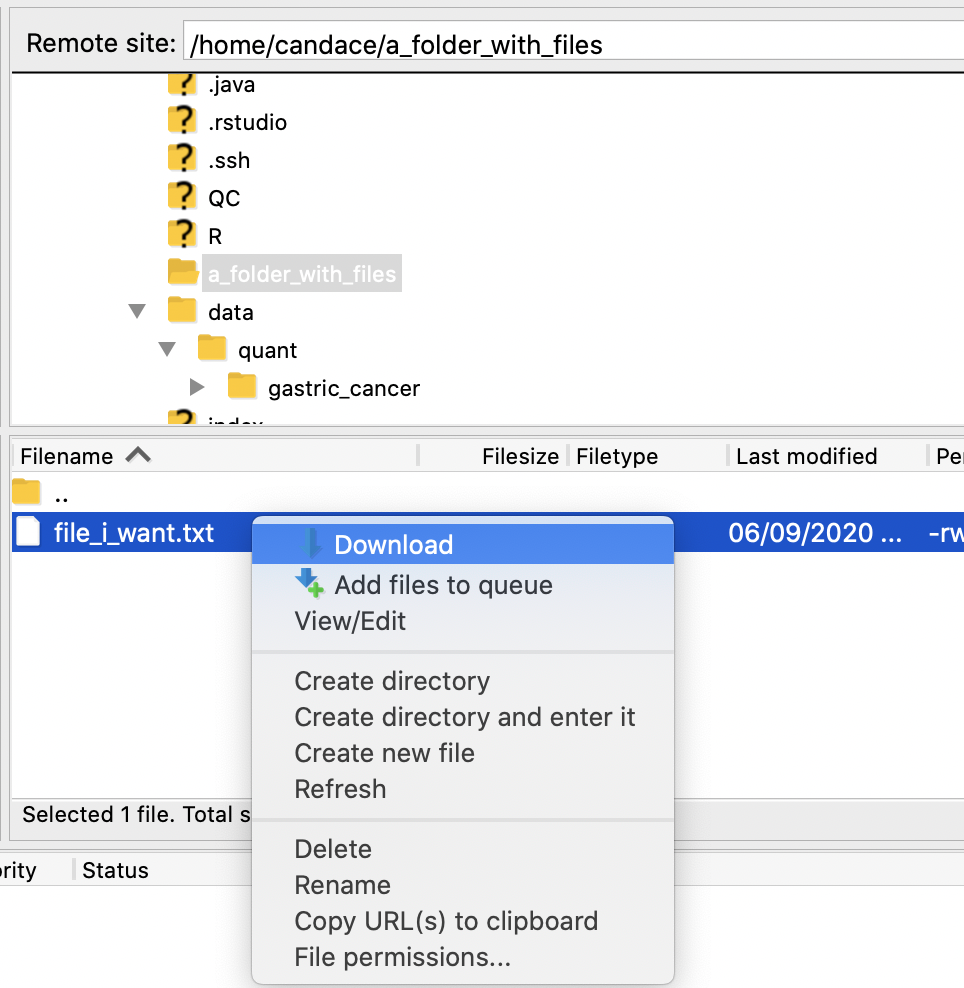Select Rename from the context menu

342,885
